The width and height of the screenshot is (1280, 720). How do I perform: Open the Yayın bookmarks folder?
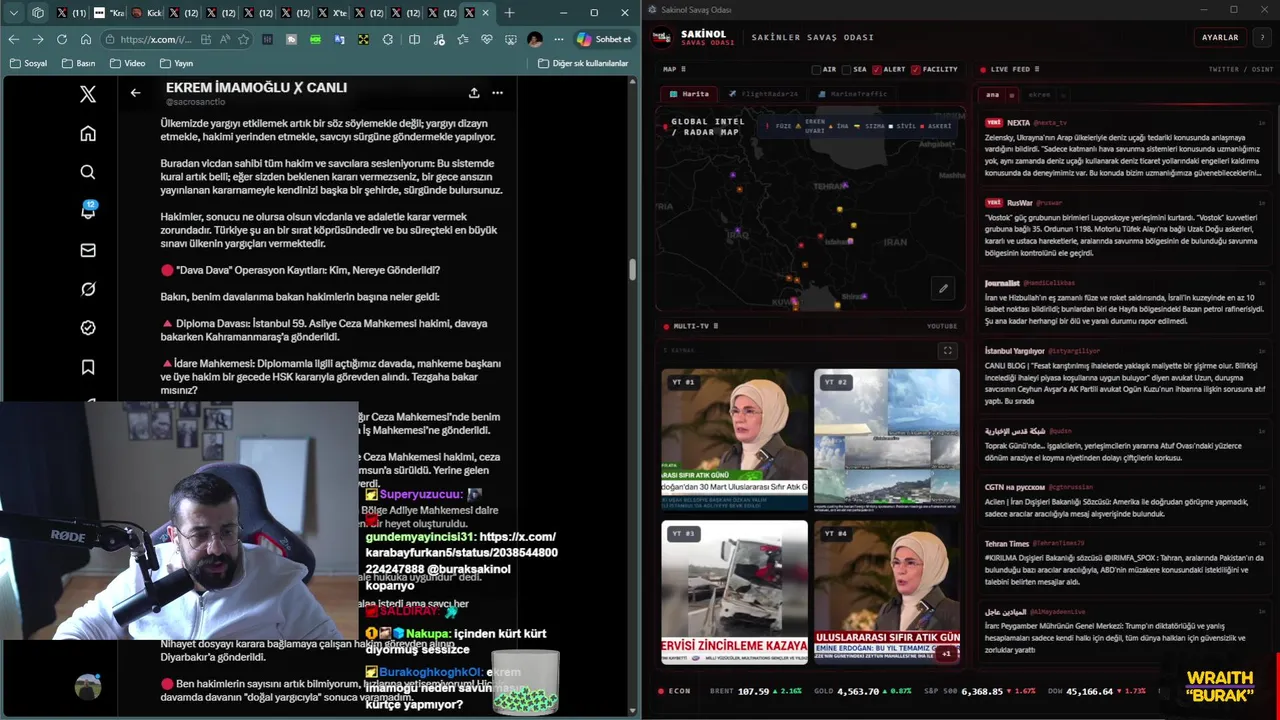click(175, 63)
